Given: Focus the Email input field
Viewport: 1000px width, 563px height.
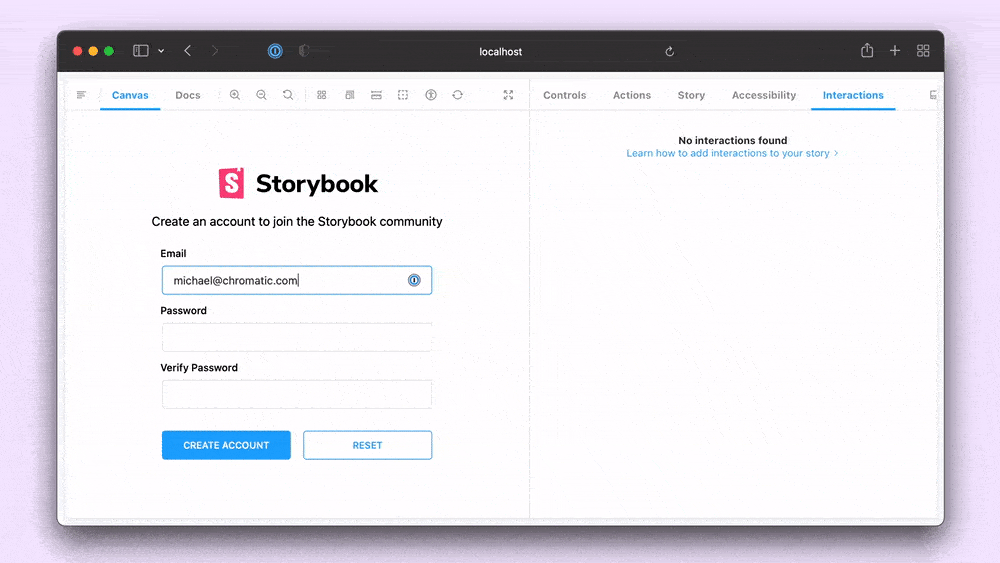Looking at the screenshot, I should 297,280.
